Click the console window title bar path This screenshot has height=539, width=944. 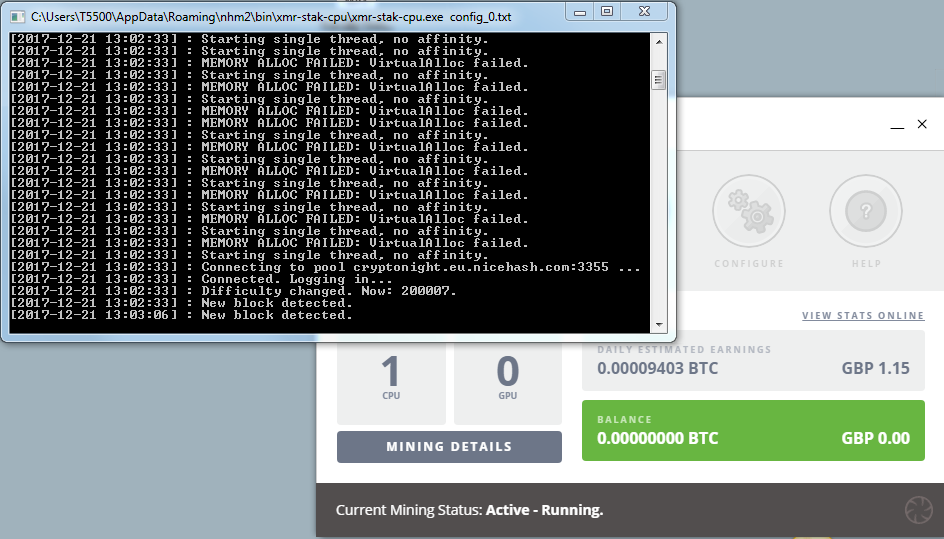pyautogui.click(x=271, y=17)
